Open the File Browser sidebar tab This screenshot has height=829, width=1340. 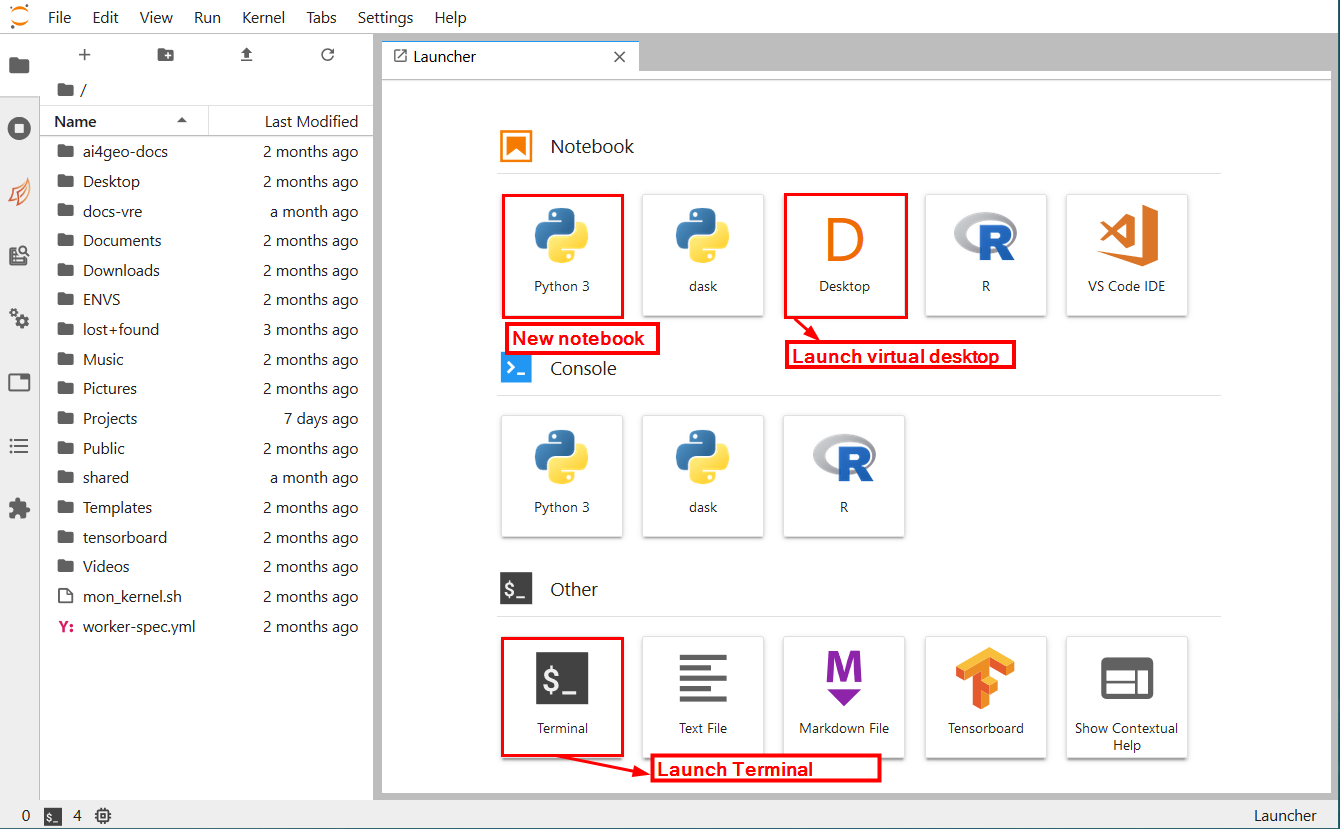coord(19,66)
